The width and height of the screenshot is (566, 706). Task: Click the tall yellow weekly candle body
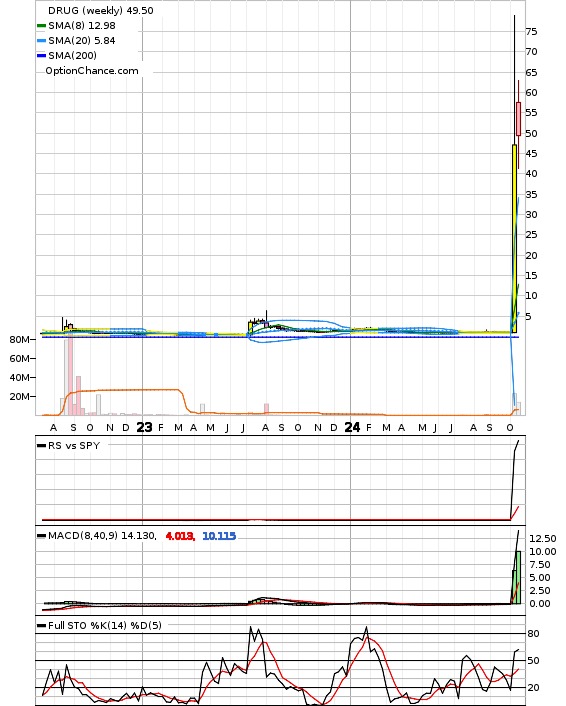point(514,239)
